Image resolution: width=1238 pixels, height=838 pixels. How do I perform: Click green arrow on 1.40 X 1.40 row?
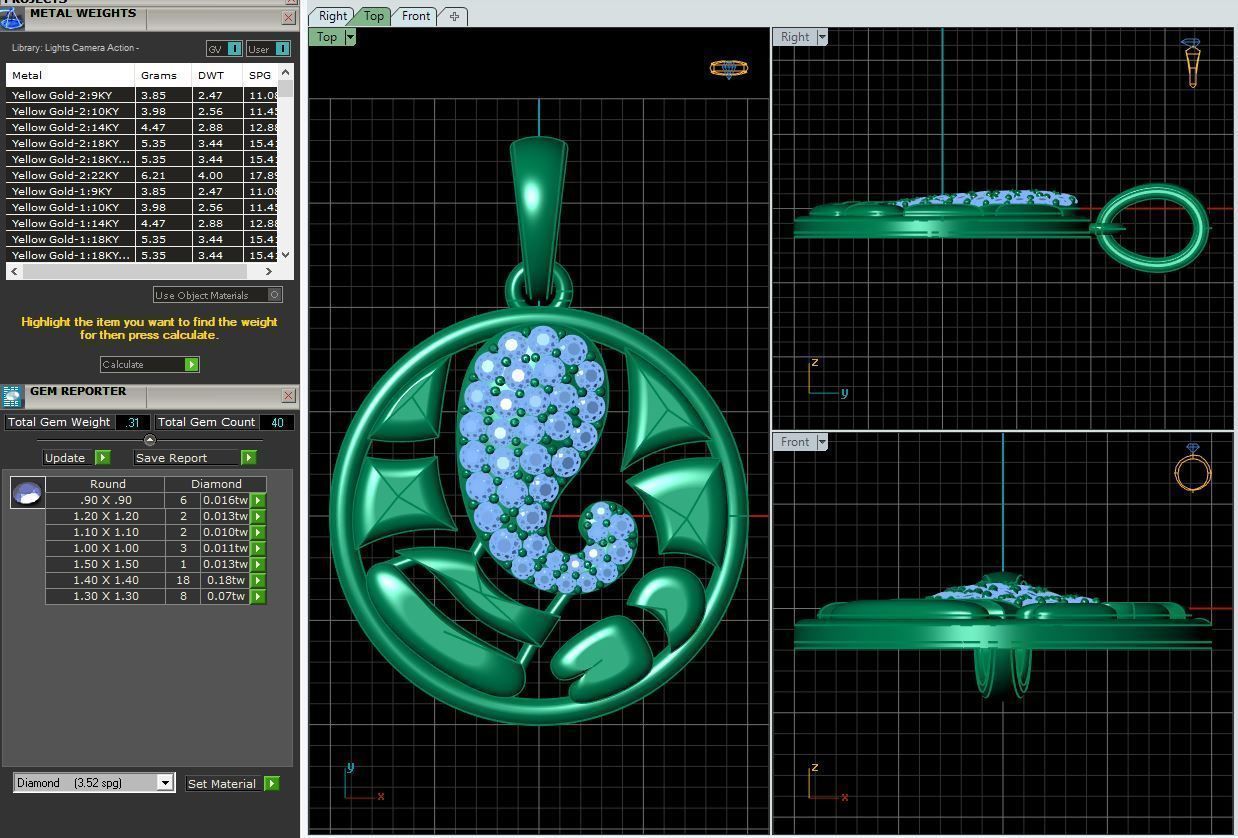pyautogui.click(x=258, y=581)
